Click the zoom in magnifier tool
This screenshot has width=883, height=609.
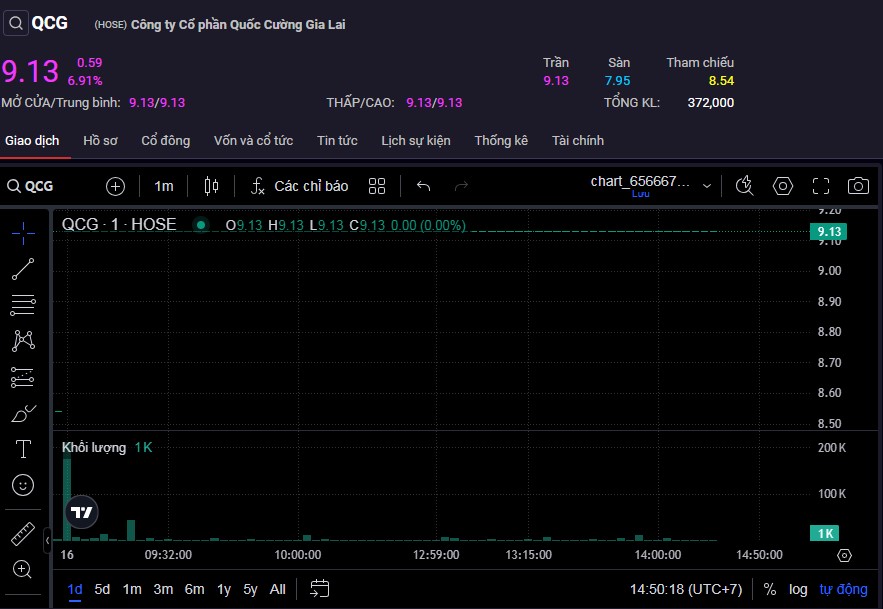(23, 569)
